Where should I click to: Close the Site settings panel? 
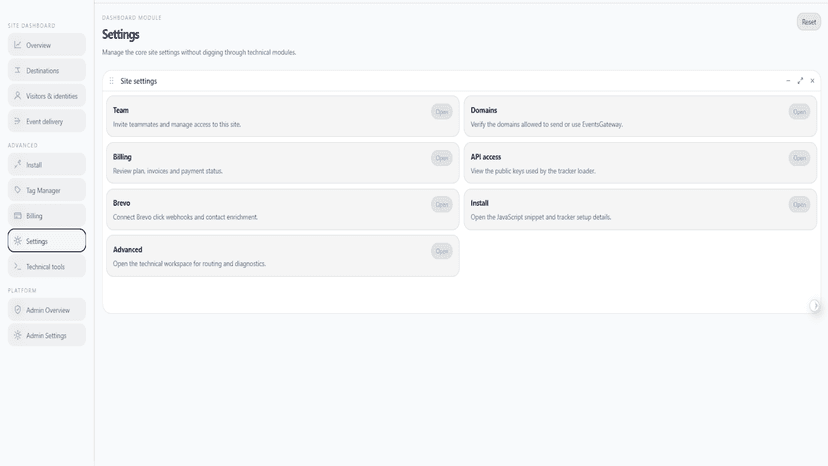(812, 81)
